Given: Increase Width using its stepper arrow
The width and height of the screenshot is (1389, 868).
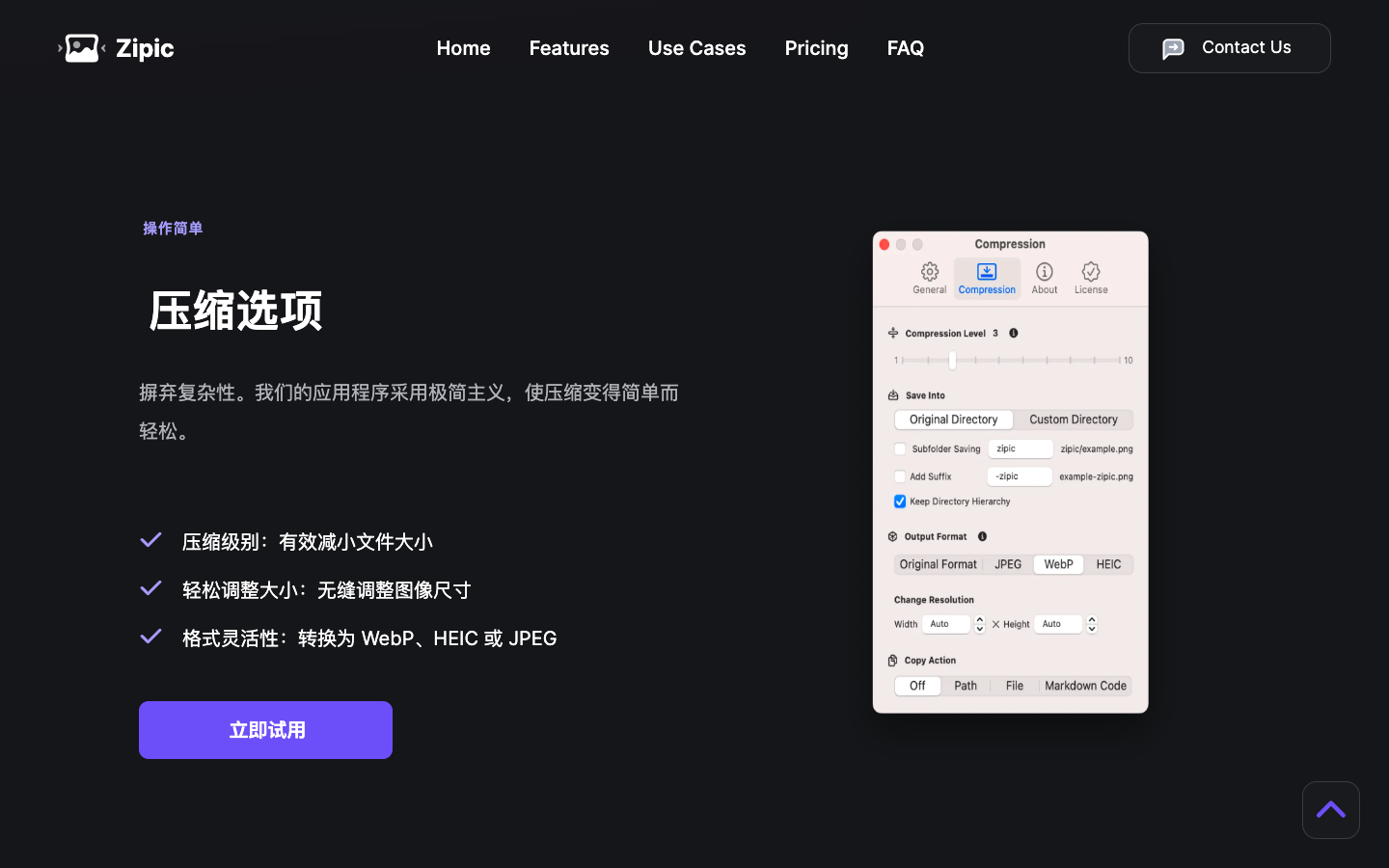Looking at the screenshot, I should click(x=979, y=620).
